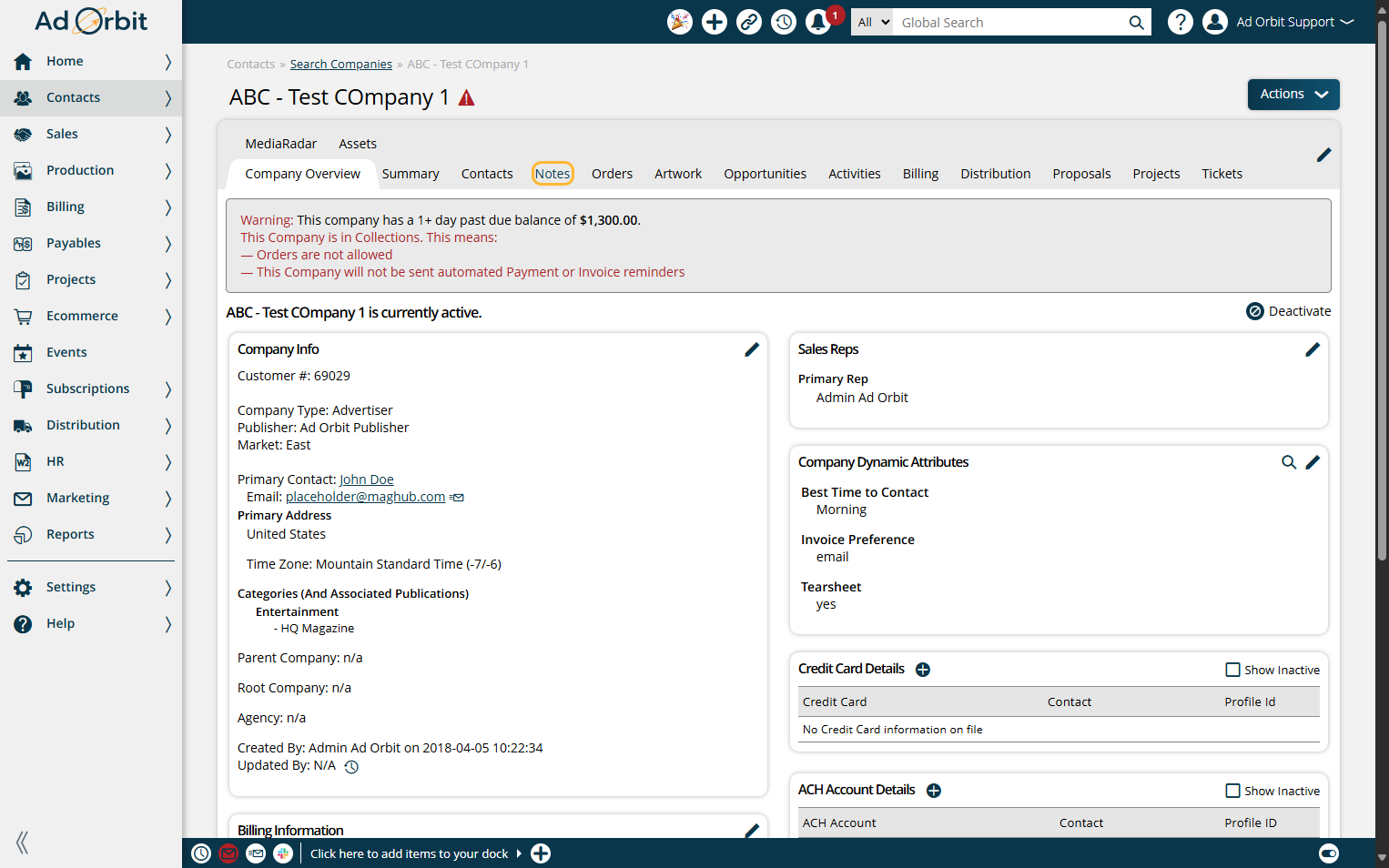Open the quick links chain icon
Screen dimensions: 1389x868
(x=749, y=22)
